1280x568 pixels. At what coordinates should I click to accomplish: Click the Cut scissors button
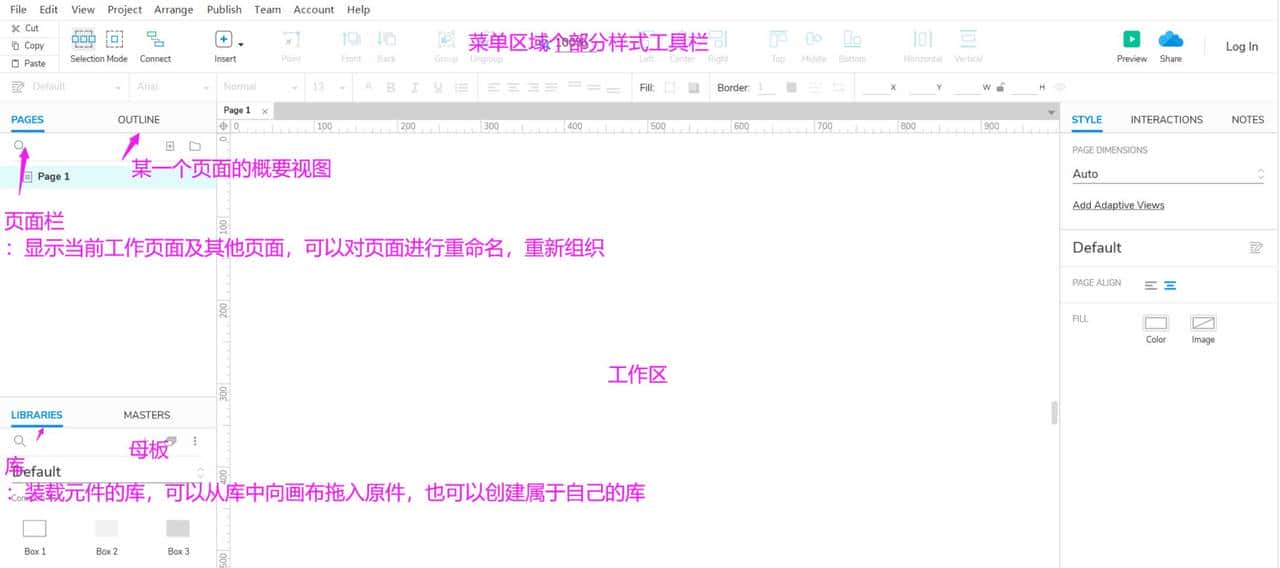coord(25,29)
